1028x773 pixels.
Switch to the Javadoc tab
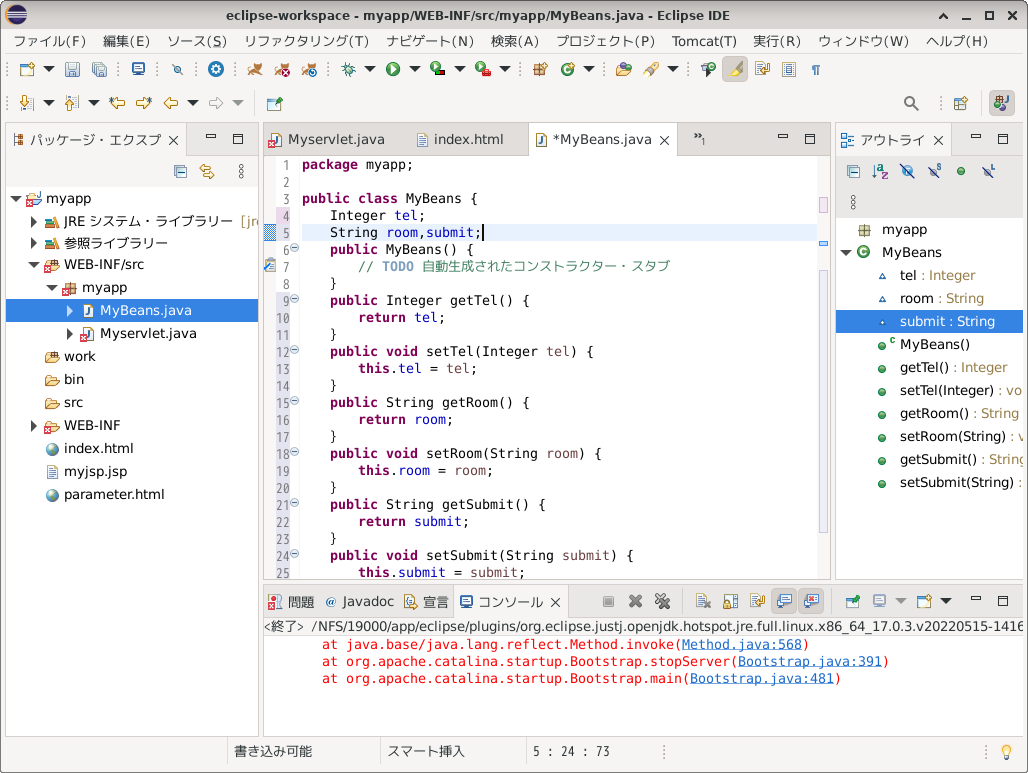360,602
